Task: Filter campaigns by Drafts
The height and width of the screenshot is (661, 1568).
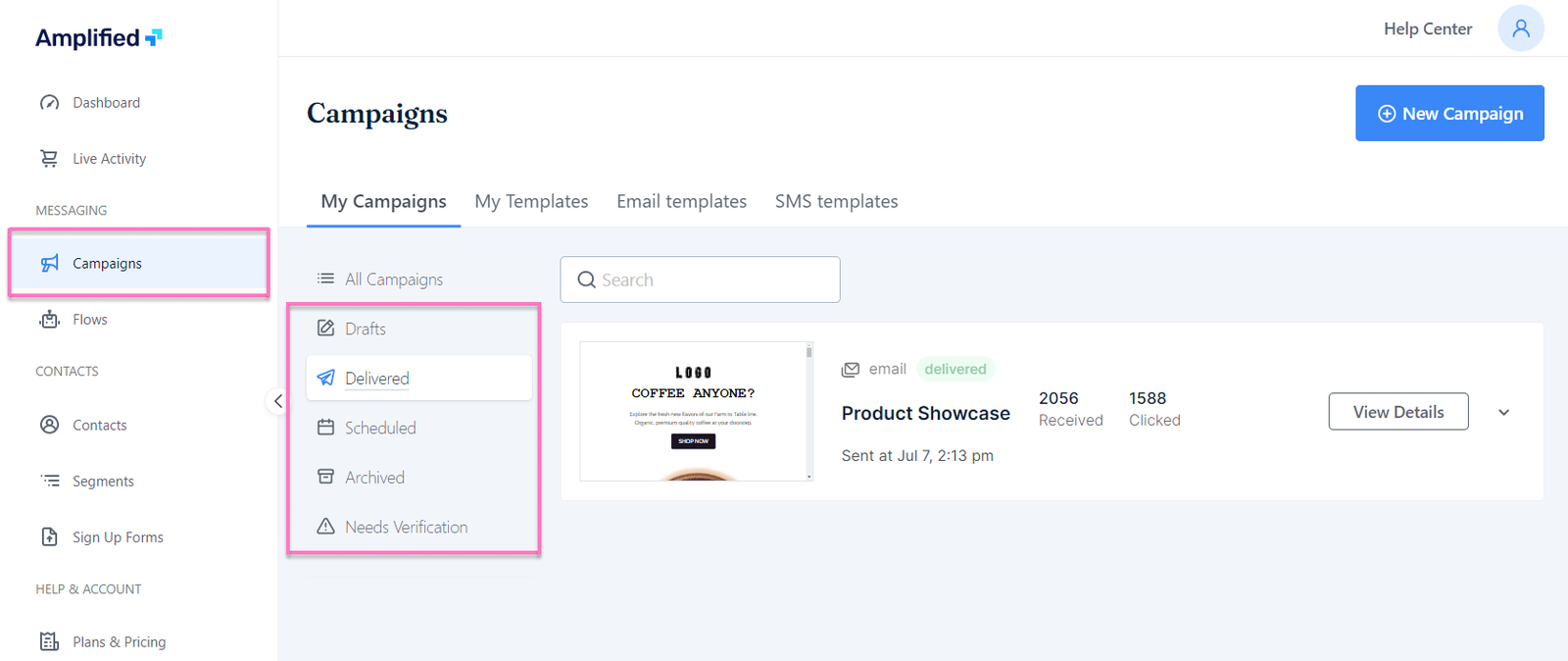Action: coord(365,329)
